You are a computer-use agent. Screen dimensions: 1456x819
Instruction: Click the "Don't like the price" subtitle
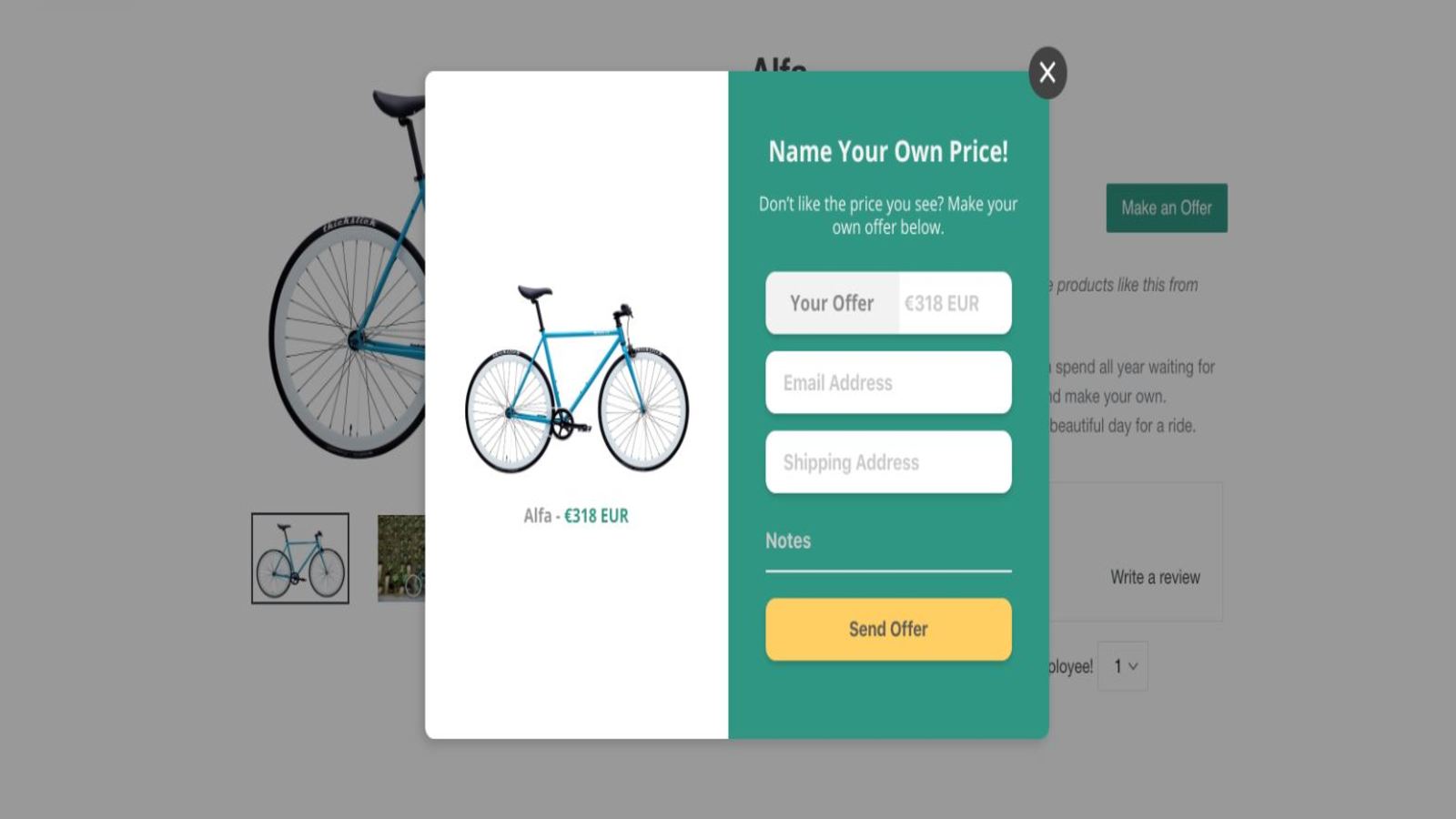coord(888,216)
